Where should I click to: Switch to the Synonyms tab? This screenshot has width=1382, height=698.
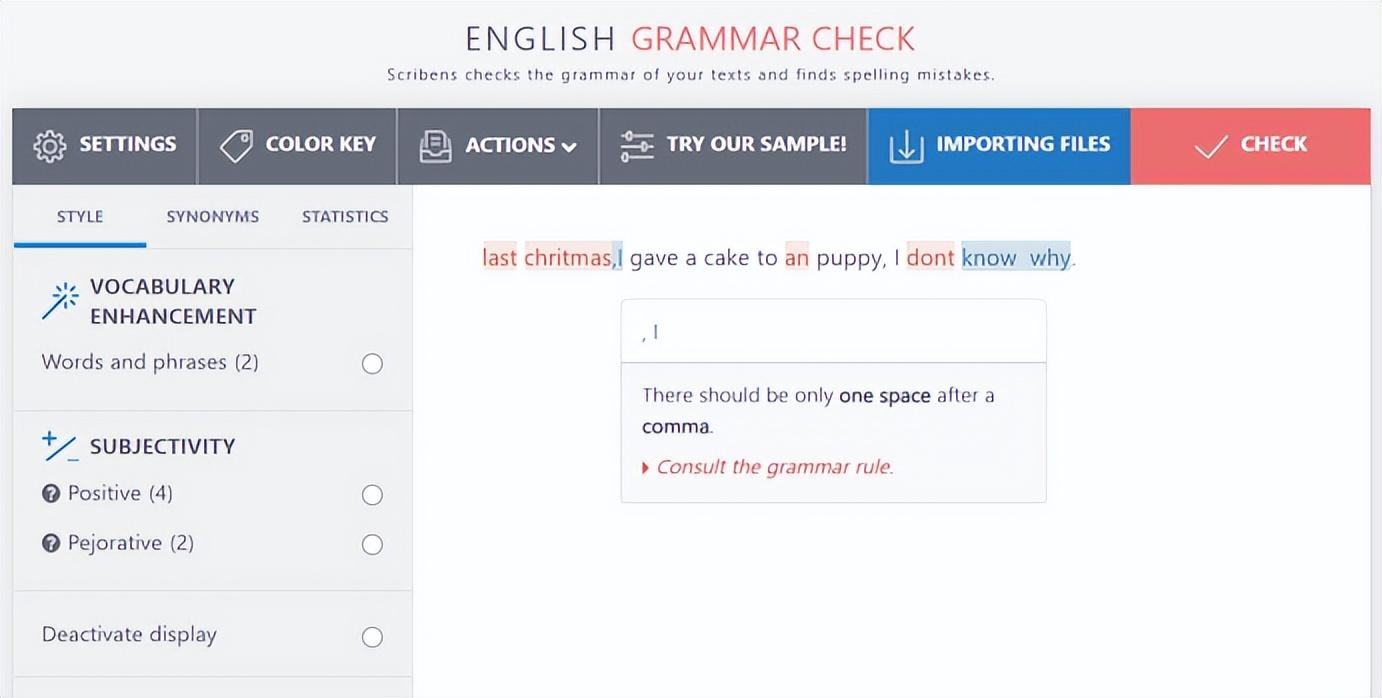[x=212, y=216]
